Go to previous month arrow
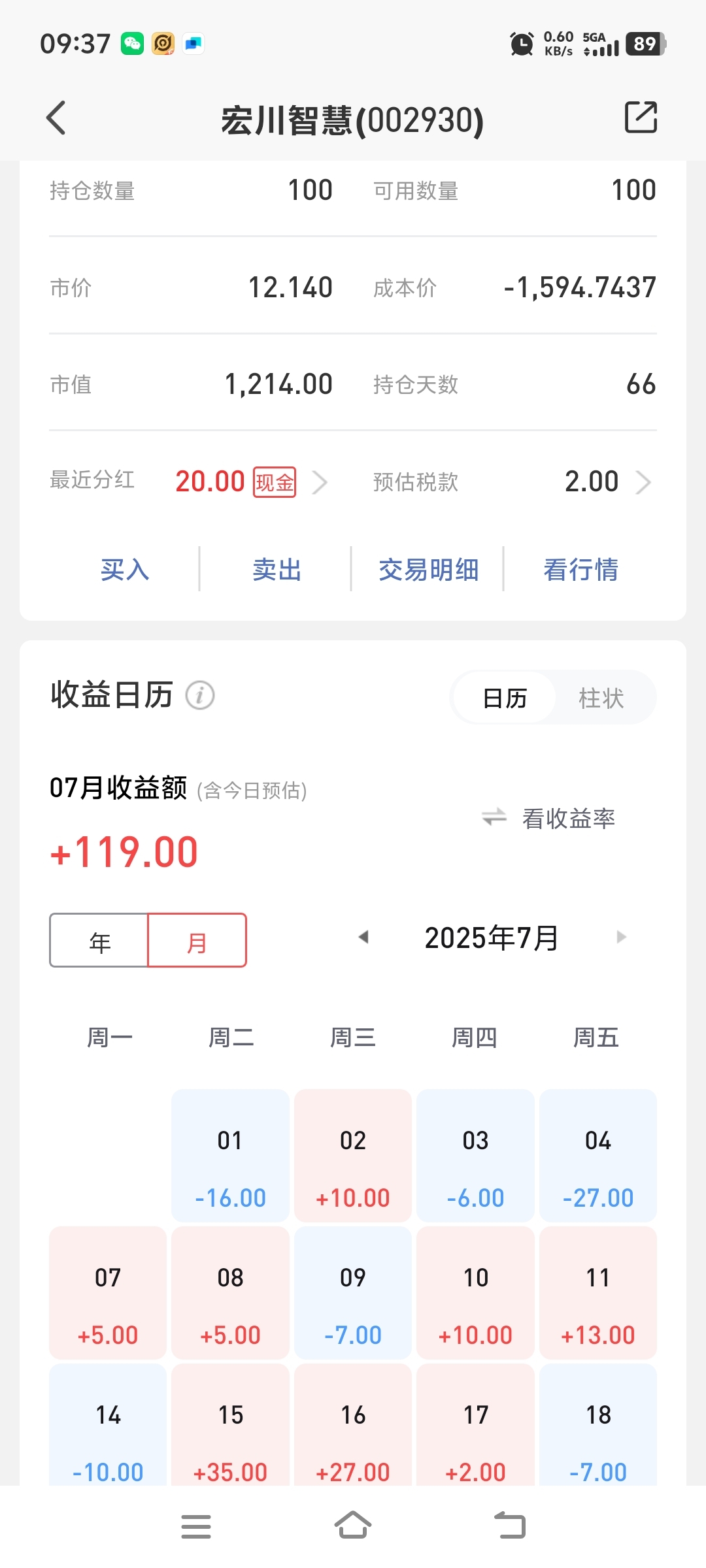Screen dimensions: 706x1568 tap(363, 937)
